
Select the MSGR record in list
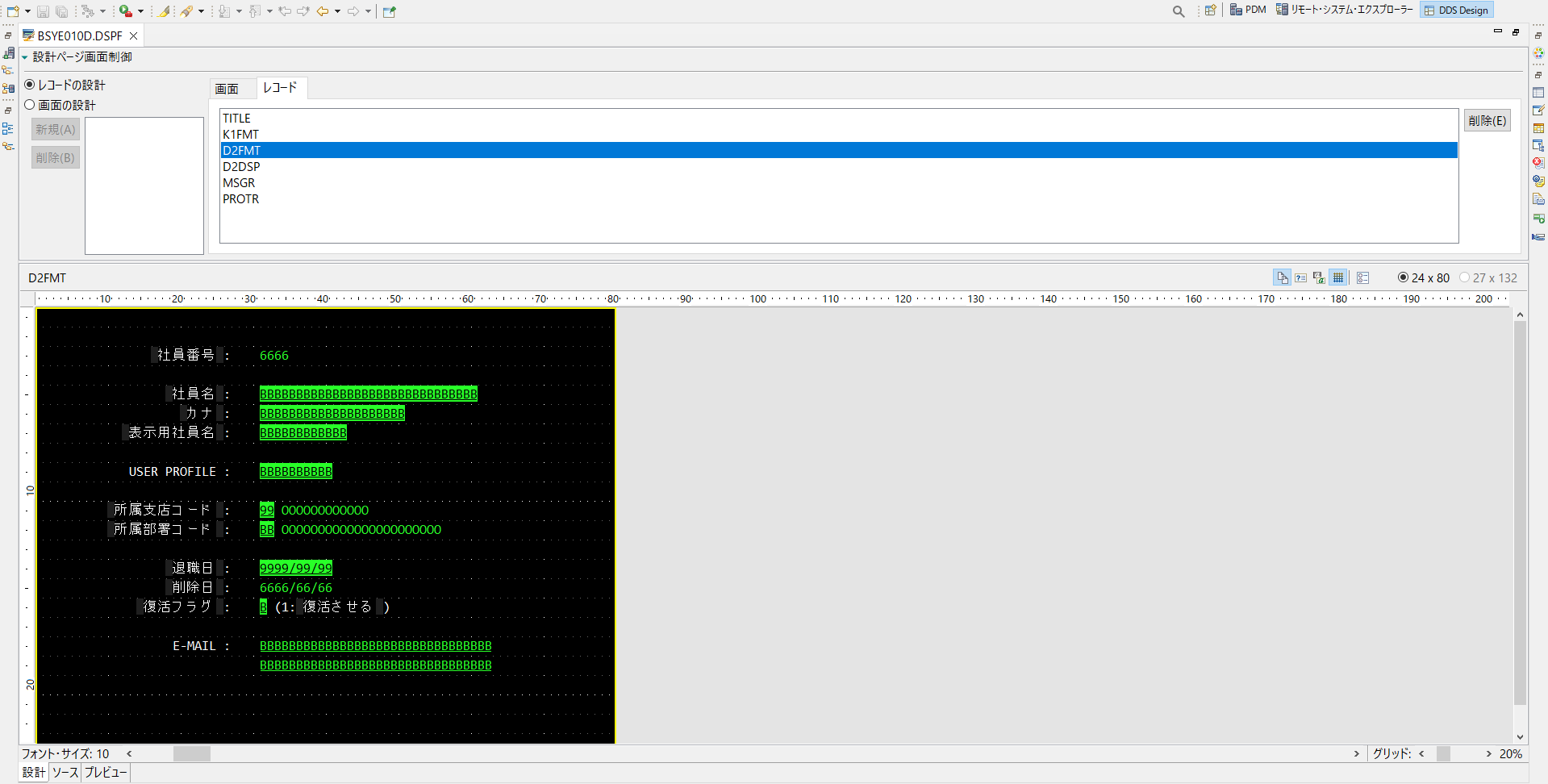[x=839, y=182]
